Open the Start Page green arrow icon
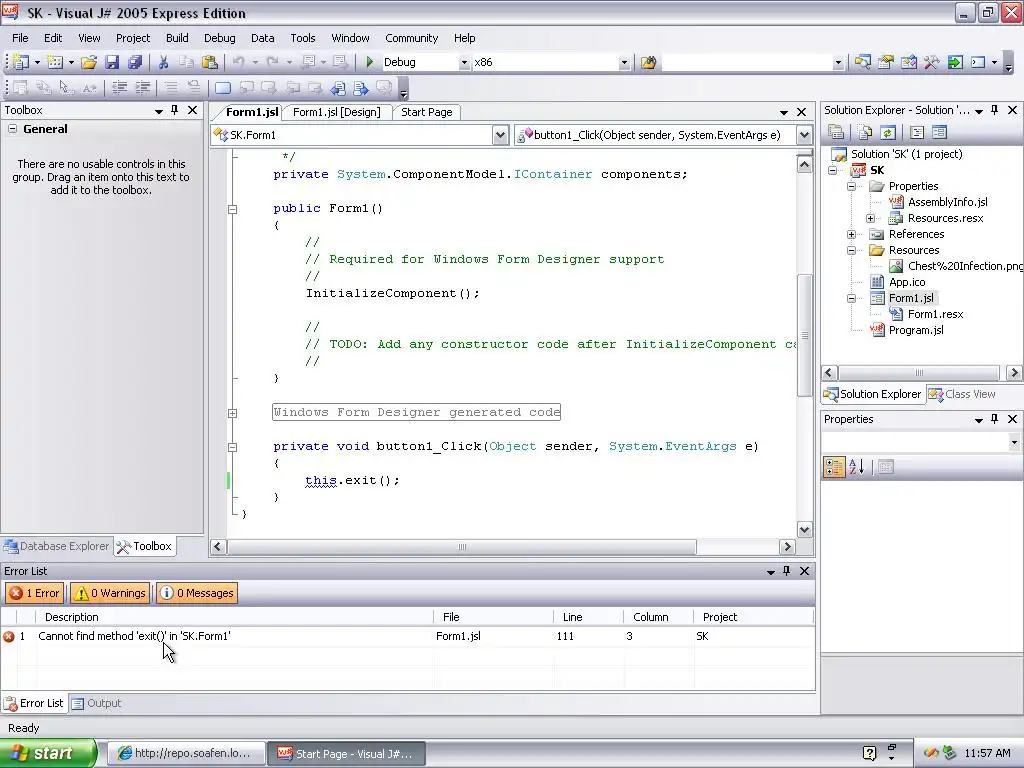Screen dimensions: 1024x768 955,62
